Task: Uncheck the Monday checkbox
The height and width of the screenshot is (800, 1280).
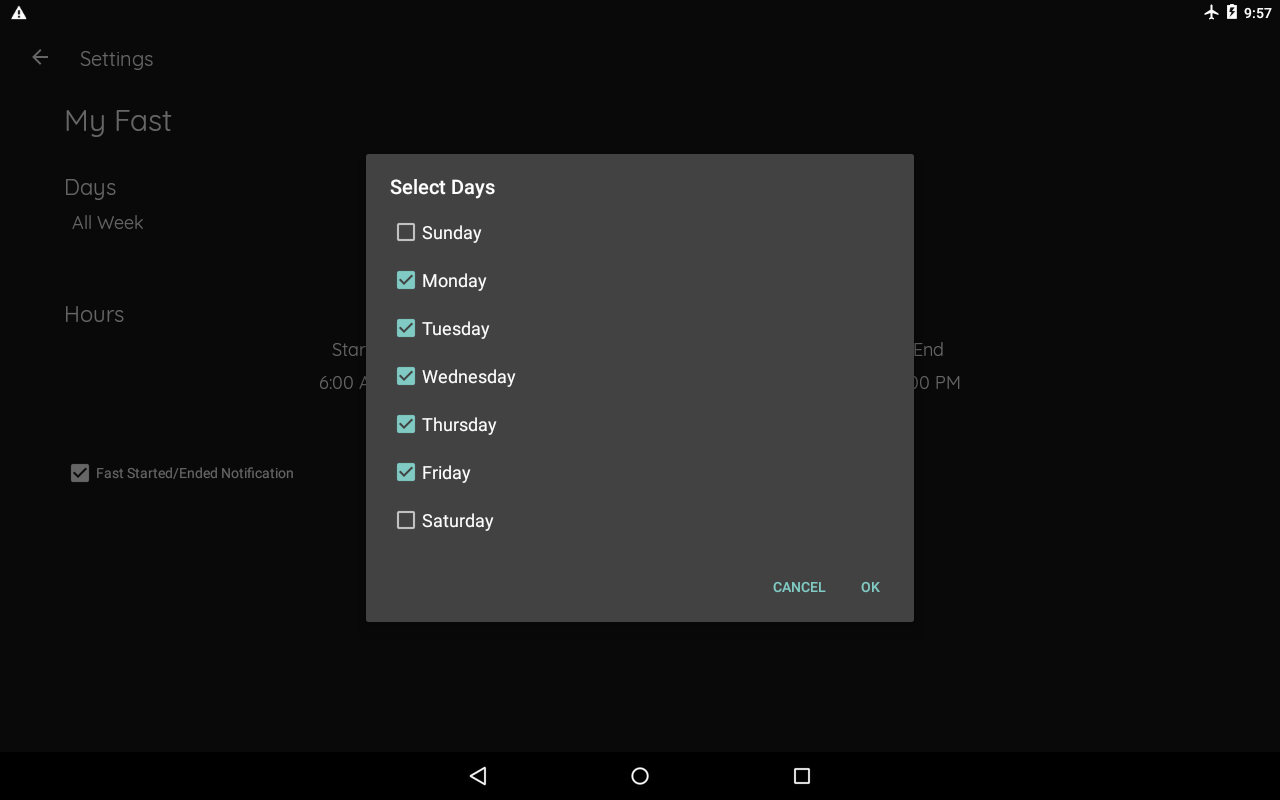Action: (x=406, y=280)
